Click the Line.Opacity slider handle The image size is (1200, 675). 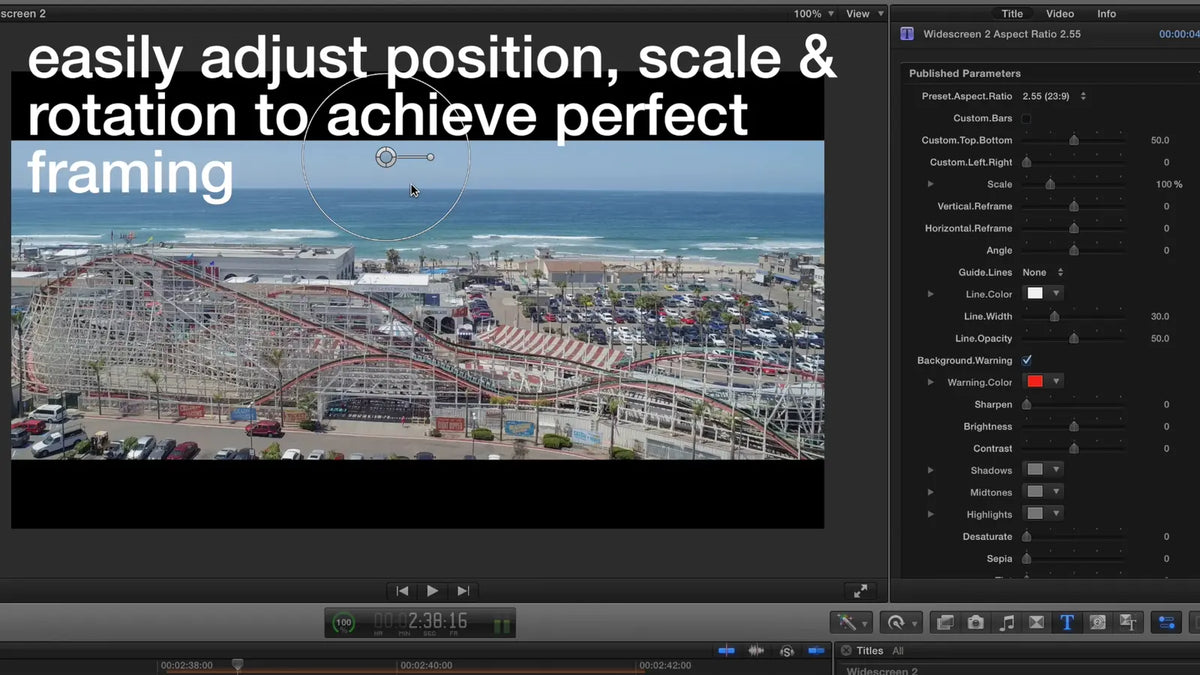coord(1074,339)
